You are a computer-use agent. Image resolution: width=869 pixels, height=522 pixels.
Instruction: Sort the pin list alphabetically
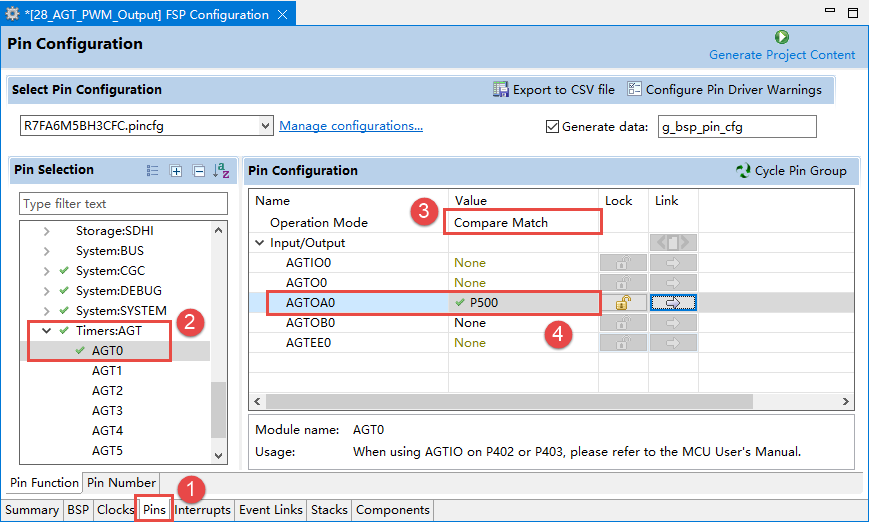coord(221,170)
